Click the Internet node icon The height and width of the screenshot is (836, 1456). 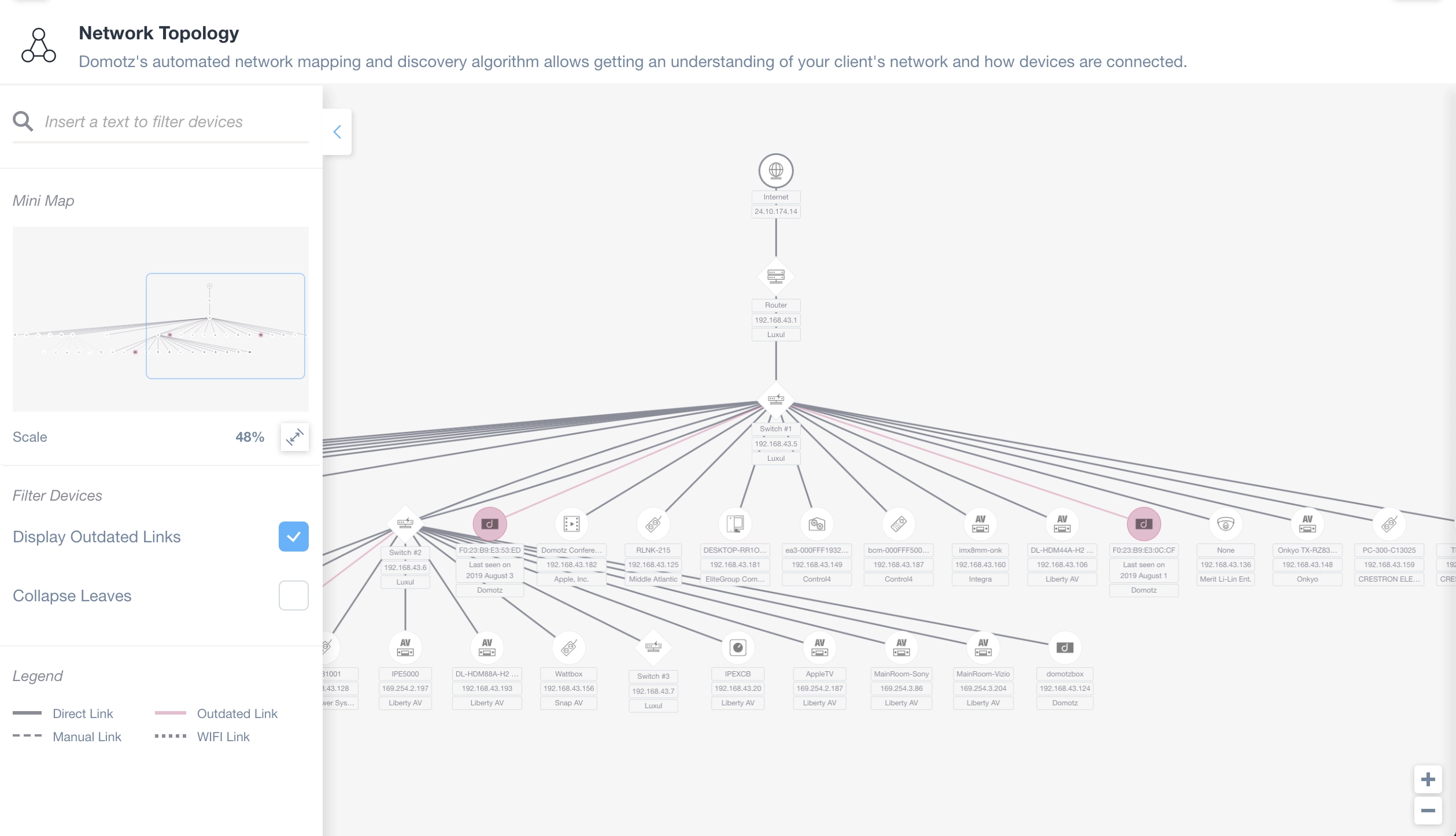pyautogui.click(x=776, y=170)
